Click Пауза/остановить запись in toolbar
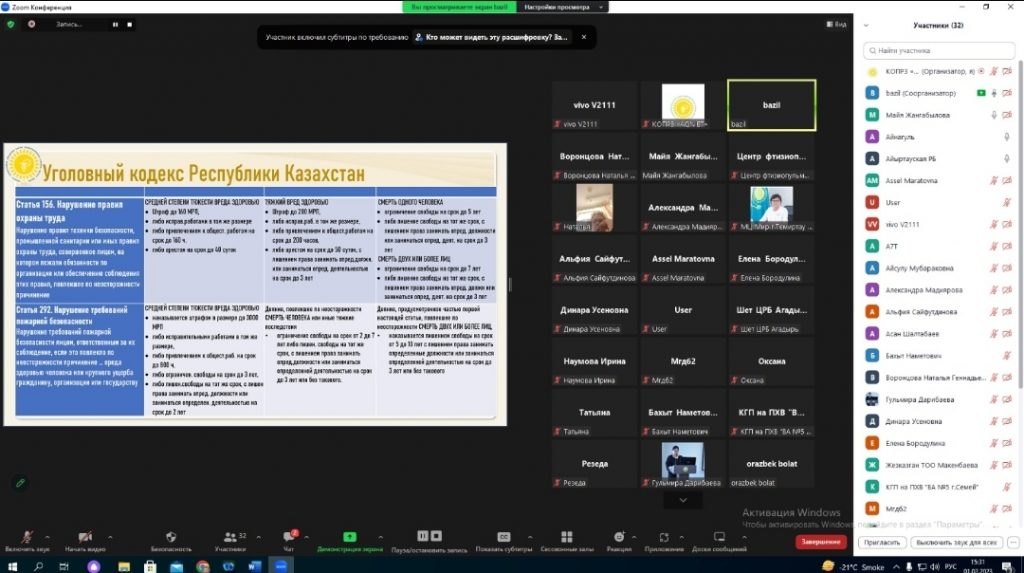 pyautogui.click(x=429, y=538)
